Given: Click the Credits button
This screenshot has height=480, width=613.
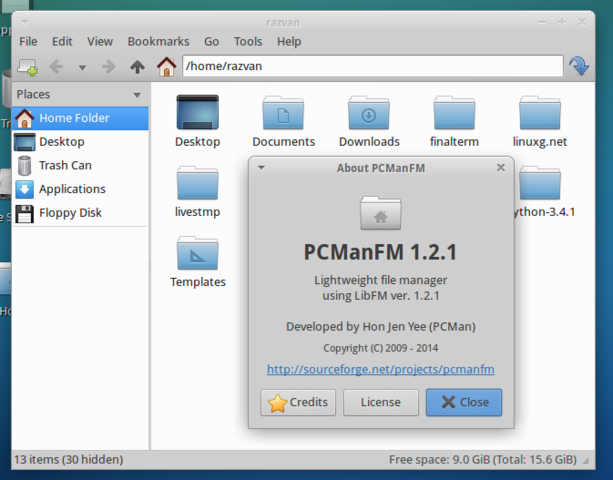Looking at the screenshot, I should coord(298,402).
